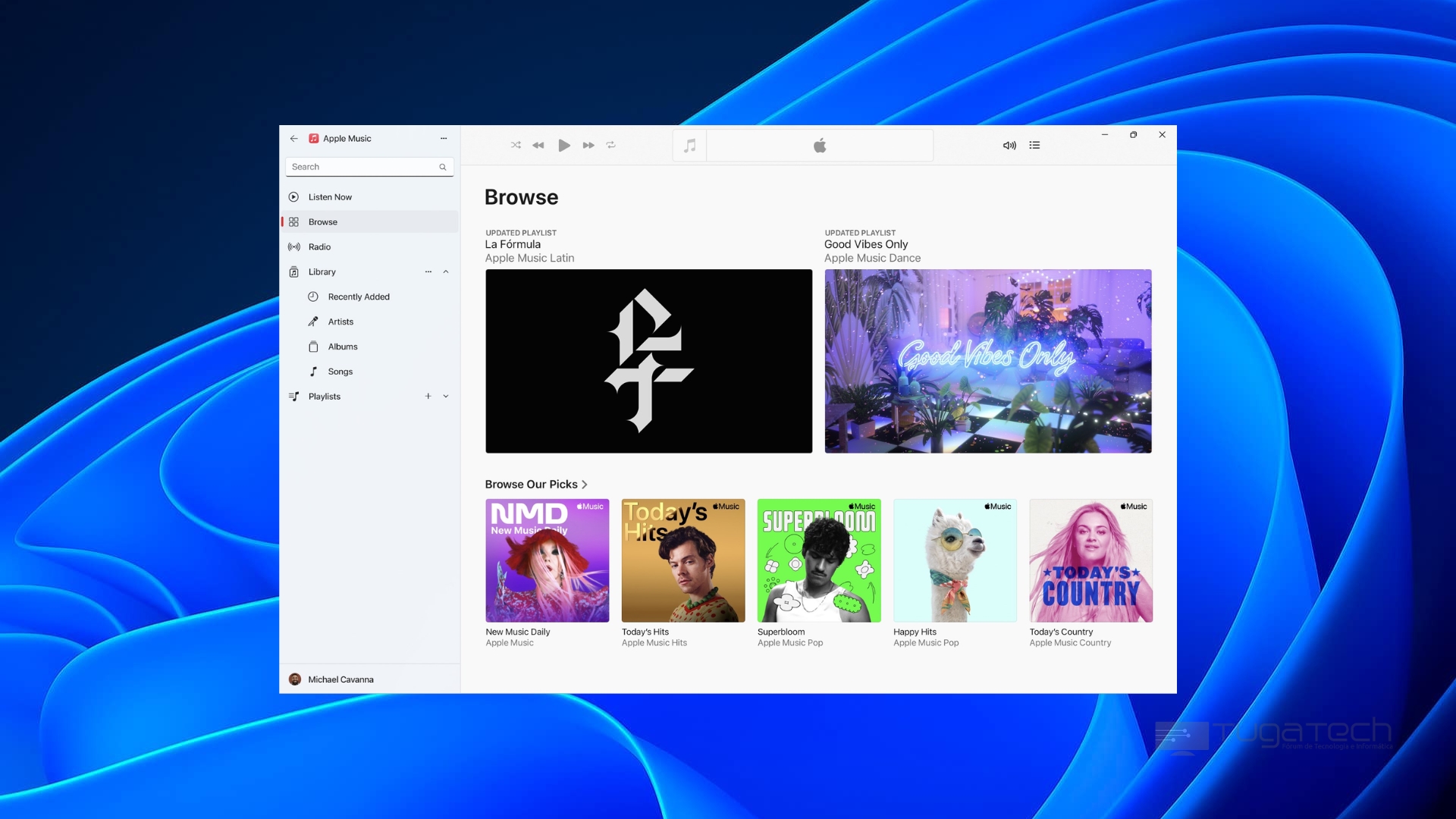Viewport: 1456px width, 819px height.
Task: Click the Apple logo in now playing display
Action: (820, 146)
